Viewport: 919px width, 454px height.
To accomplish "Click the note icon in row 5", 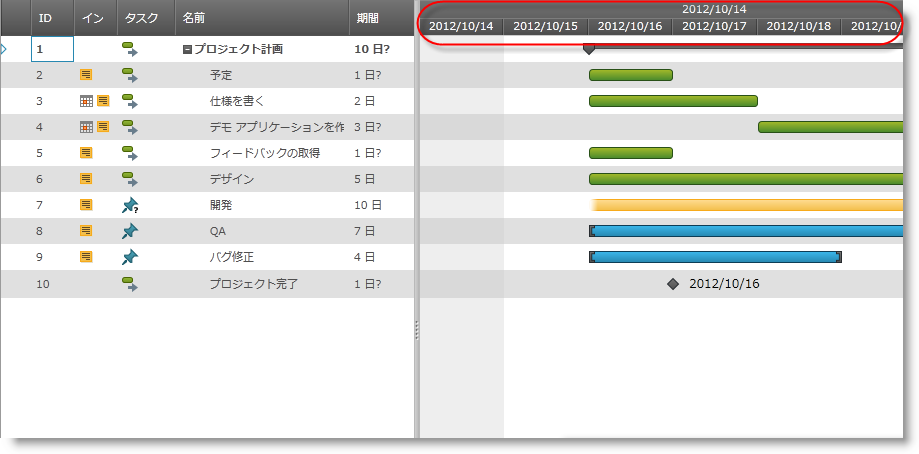I will [86, 153].
